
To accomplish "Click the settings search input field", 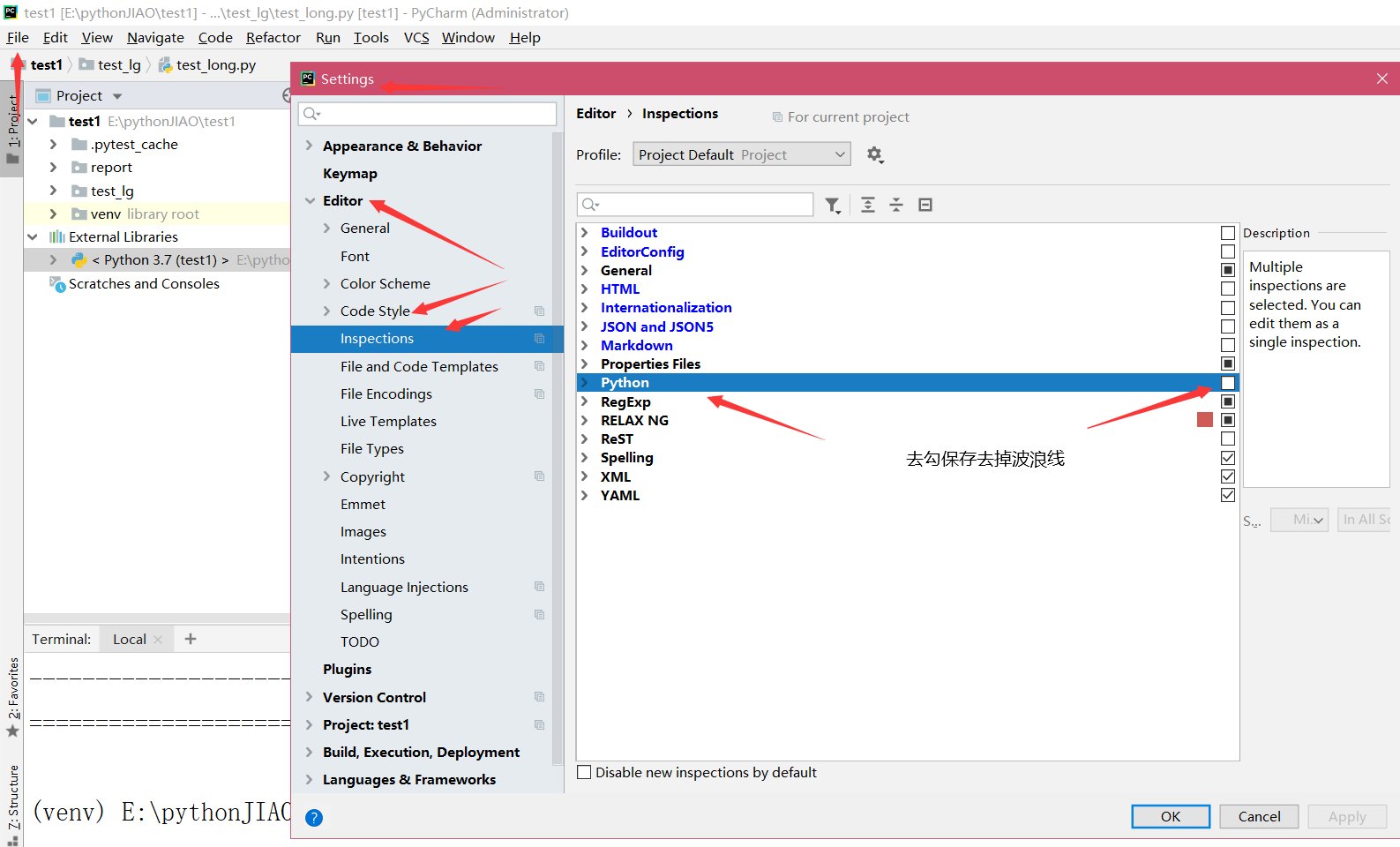I will coord(428,114).
